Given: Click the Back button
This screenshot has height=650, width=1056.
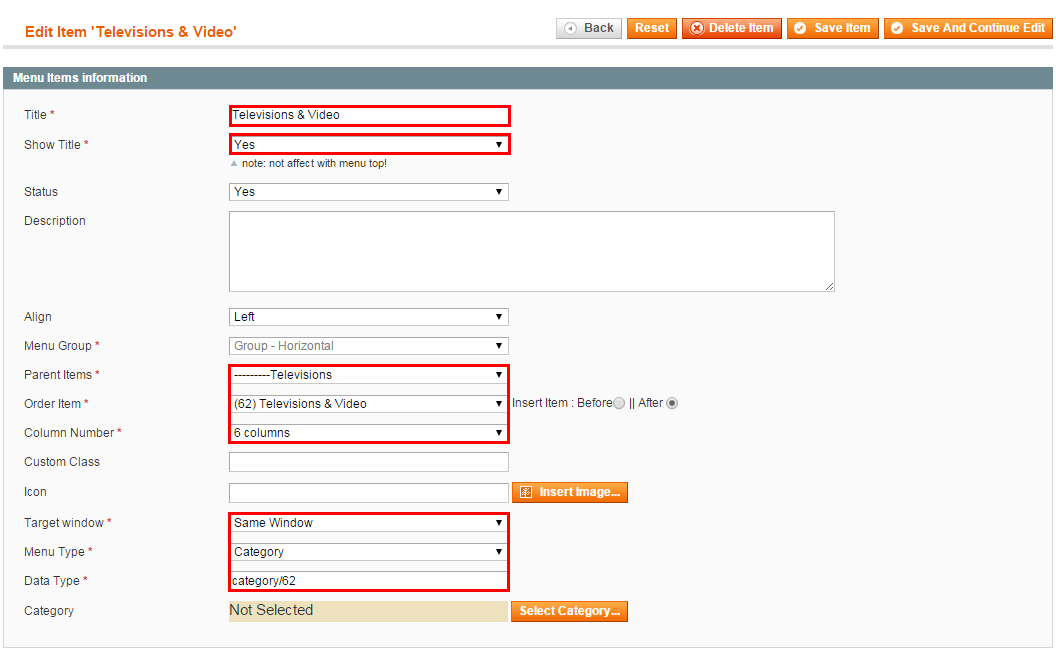Looking at the screenshot, I should click(589, 28).
